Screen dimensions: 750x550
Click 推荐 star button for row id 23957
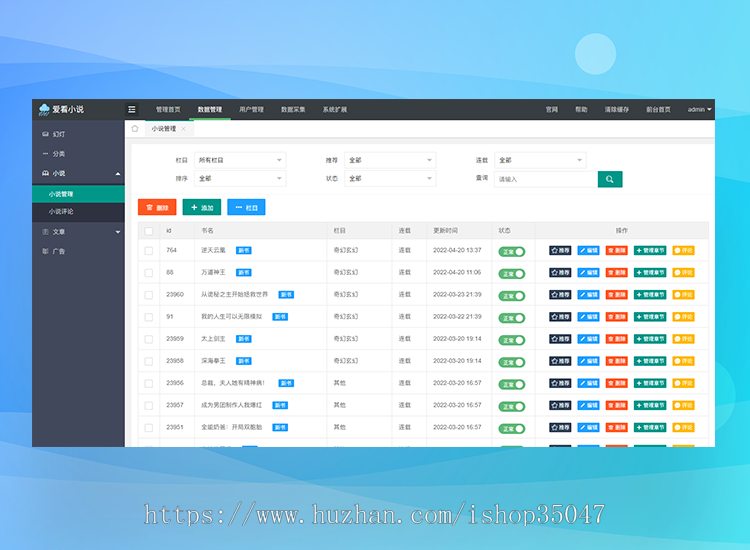[560, 405]
